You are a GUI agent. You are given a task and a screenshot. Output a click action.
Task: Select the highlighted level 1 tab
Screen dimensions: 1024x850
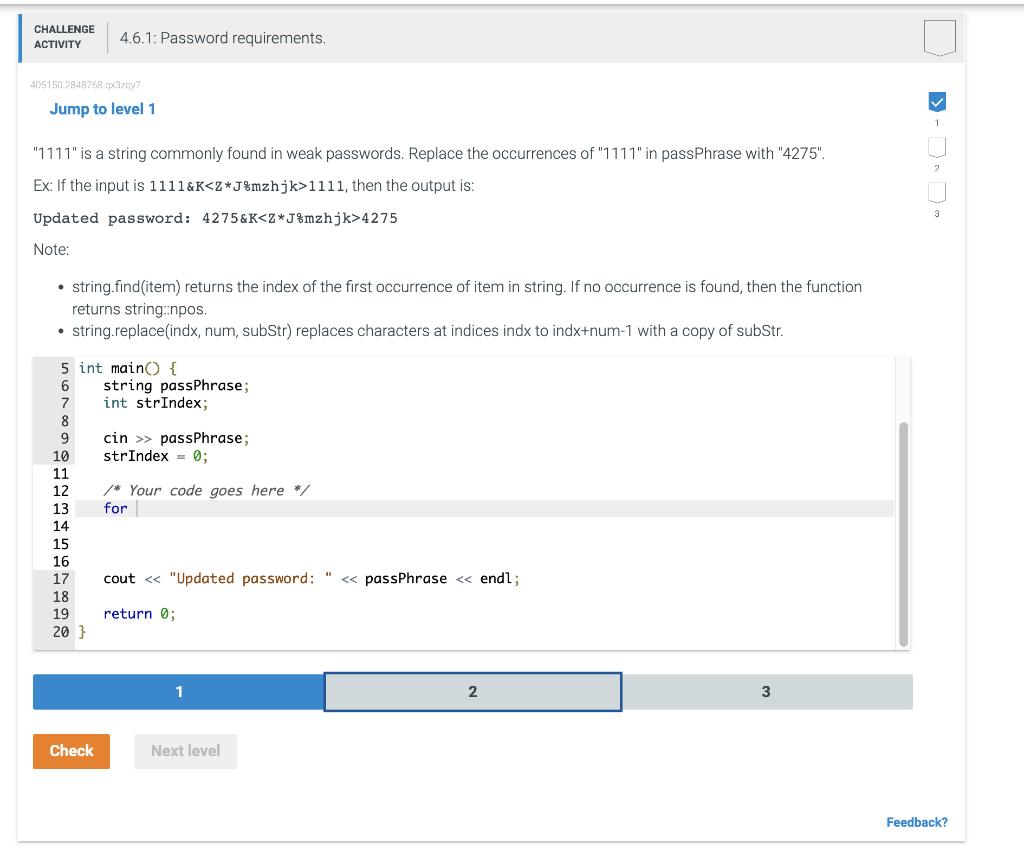coord(178,691)
